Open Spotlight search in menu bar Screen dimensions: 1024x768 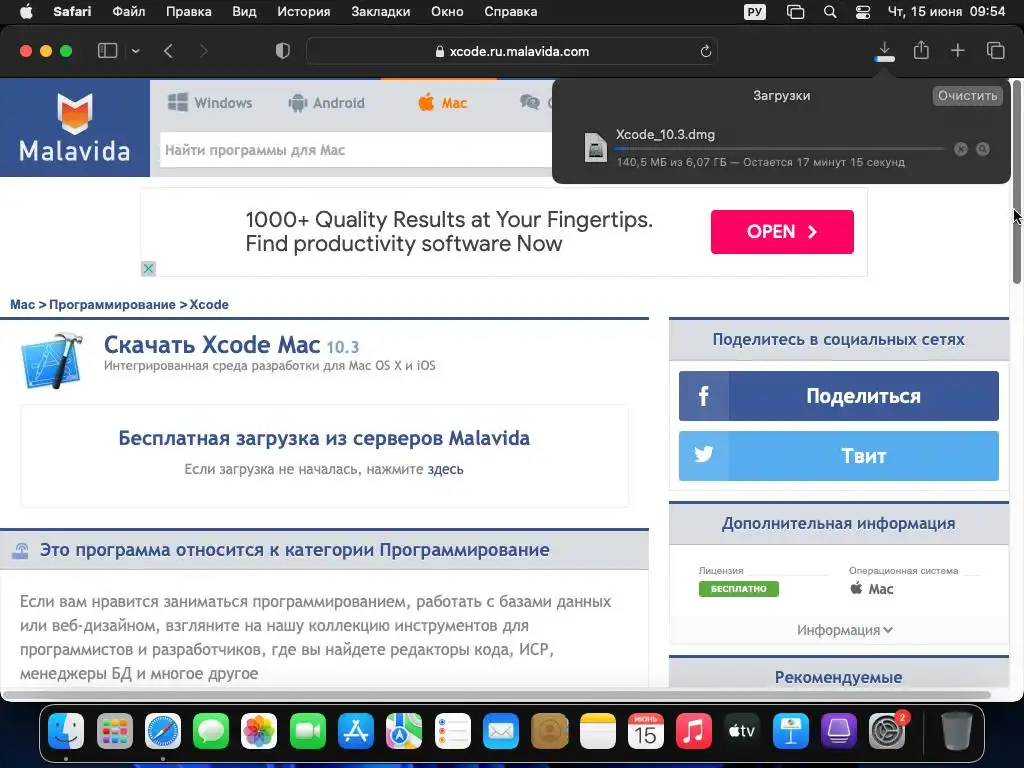coord(830,12)
